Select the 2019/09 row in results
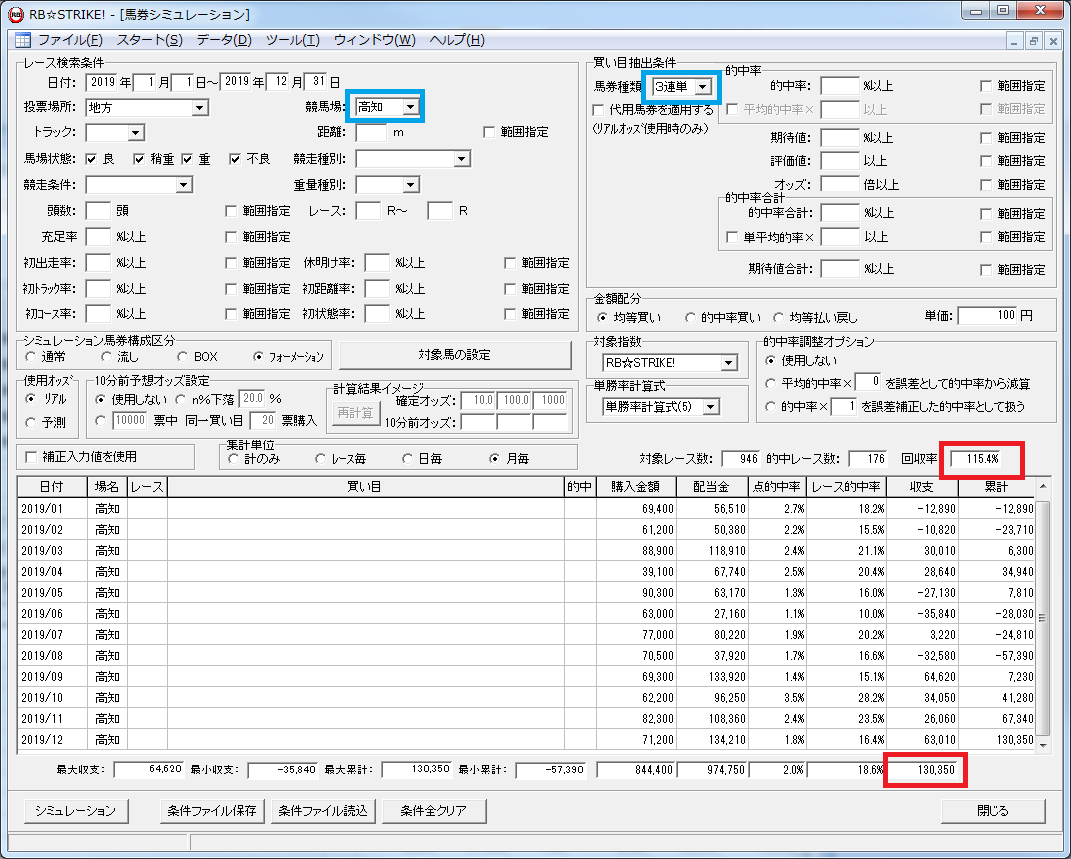Viewport: 1071px width, 859px height. point(527,677)
